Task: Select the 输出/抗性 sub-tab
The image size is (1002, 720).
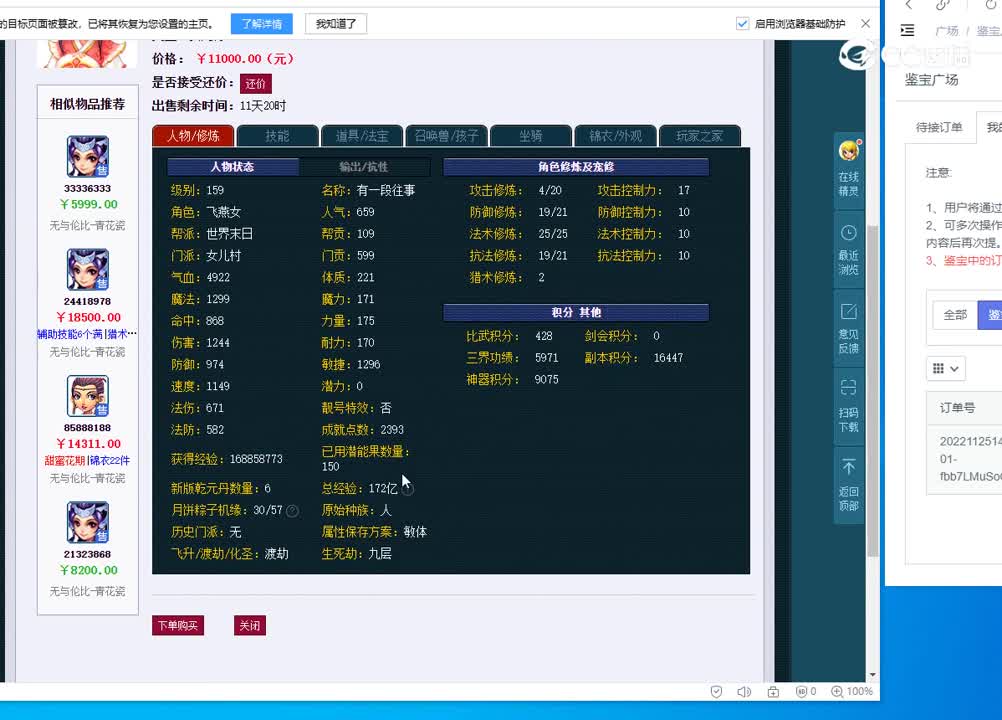Action: pos(364,167)
